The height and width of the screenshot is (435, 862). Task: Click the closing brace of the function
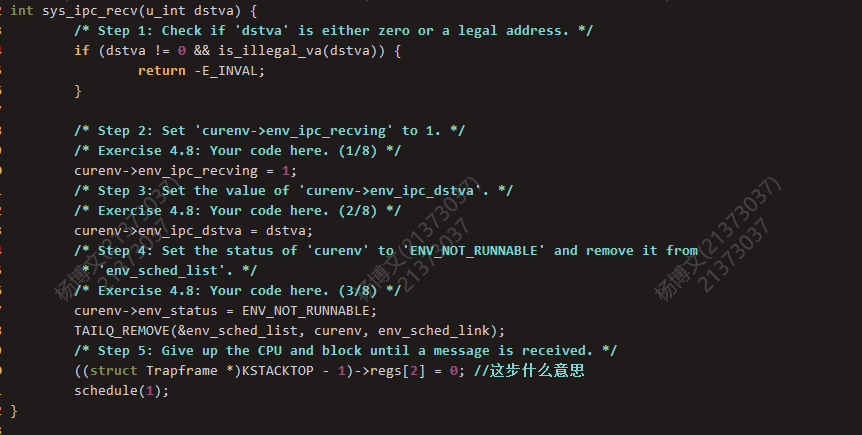point(14,411)
